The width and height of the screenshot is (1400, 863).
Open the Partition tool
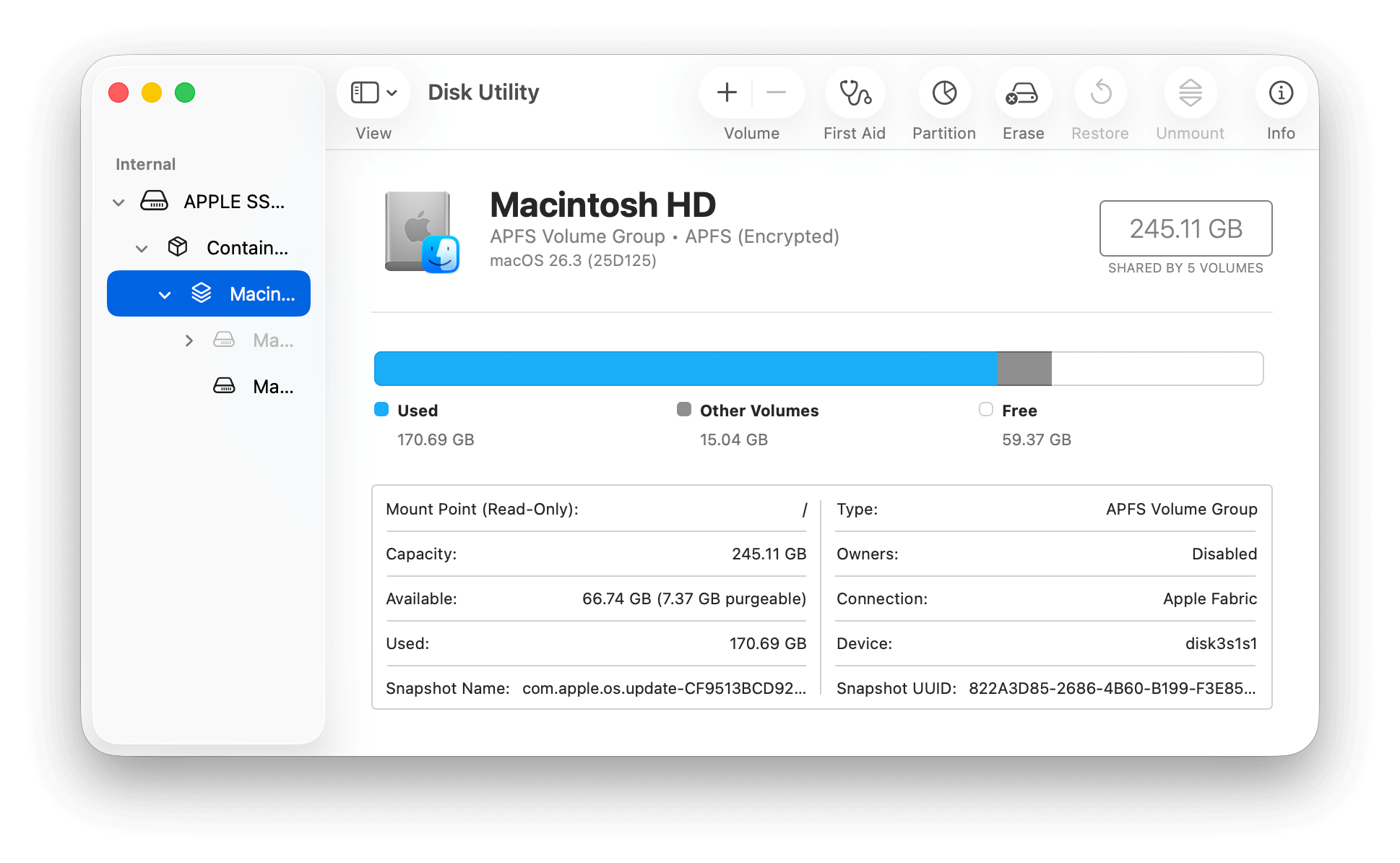point(943,93)
